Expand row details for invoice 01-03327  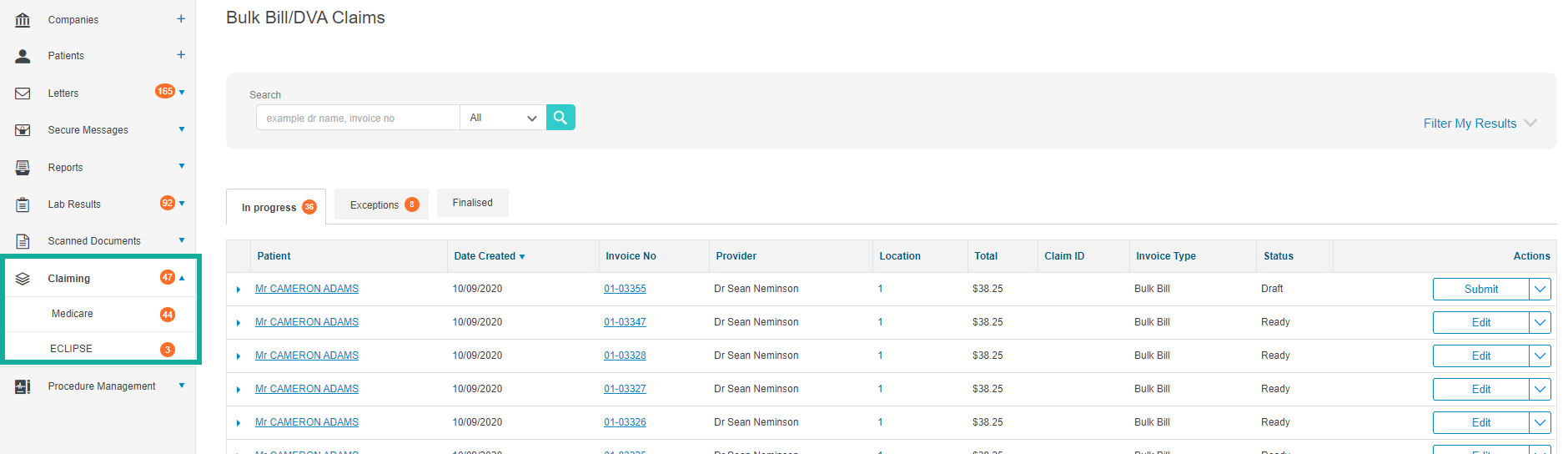[239, 390]
